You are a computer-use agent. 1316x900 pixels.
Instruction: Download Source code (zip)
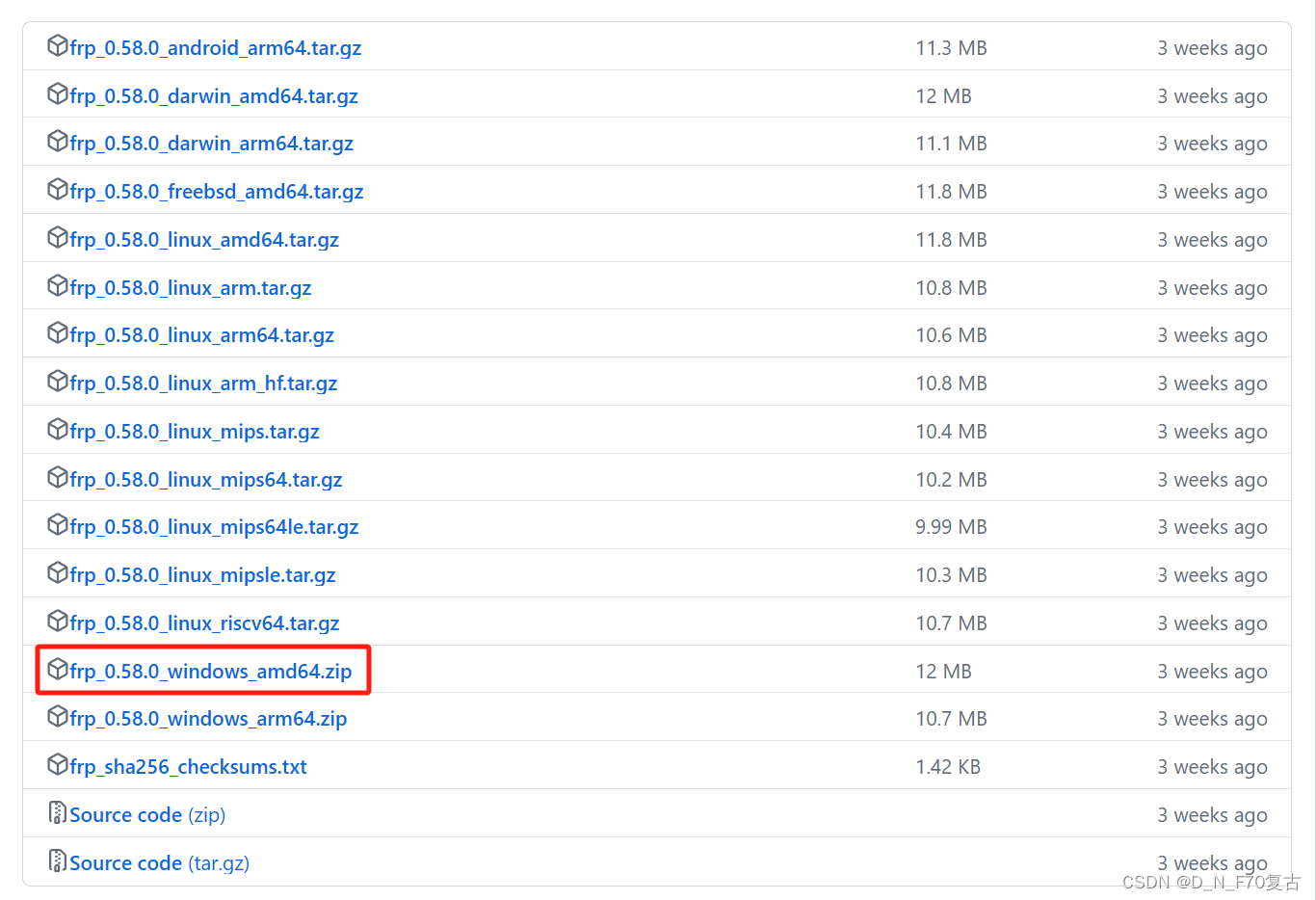(147, 815)
